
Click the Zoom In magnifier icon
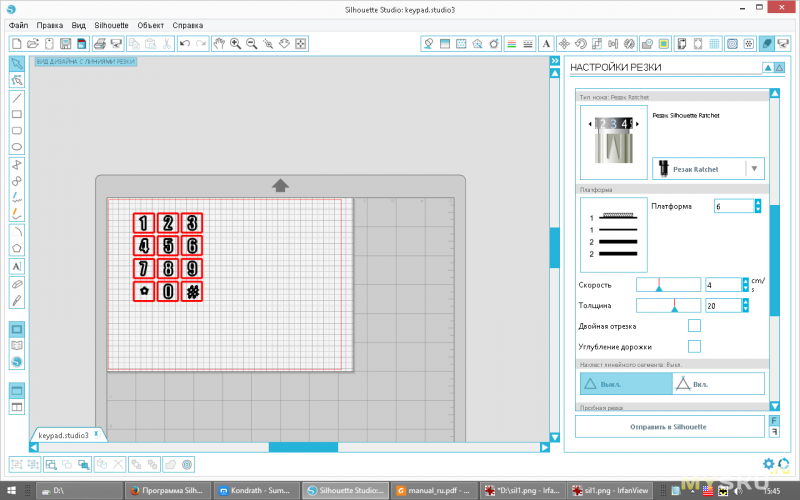point(235,44)
